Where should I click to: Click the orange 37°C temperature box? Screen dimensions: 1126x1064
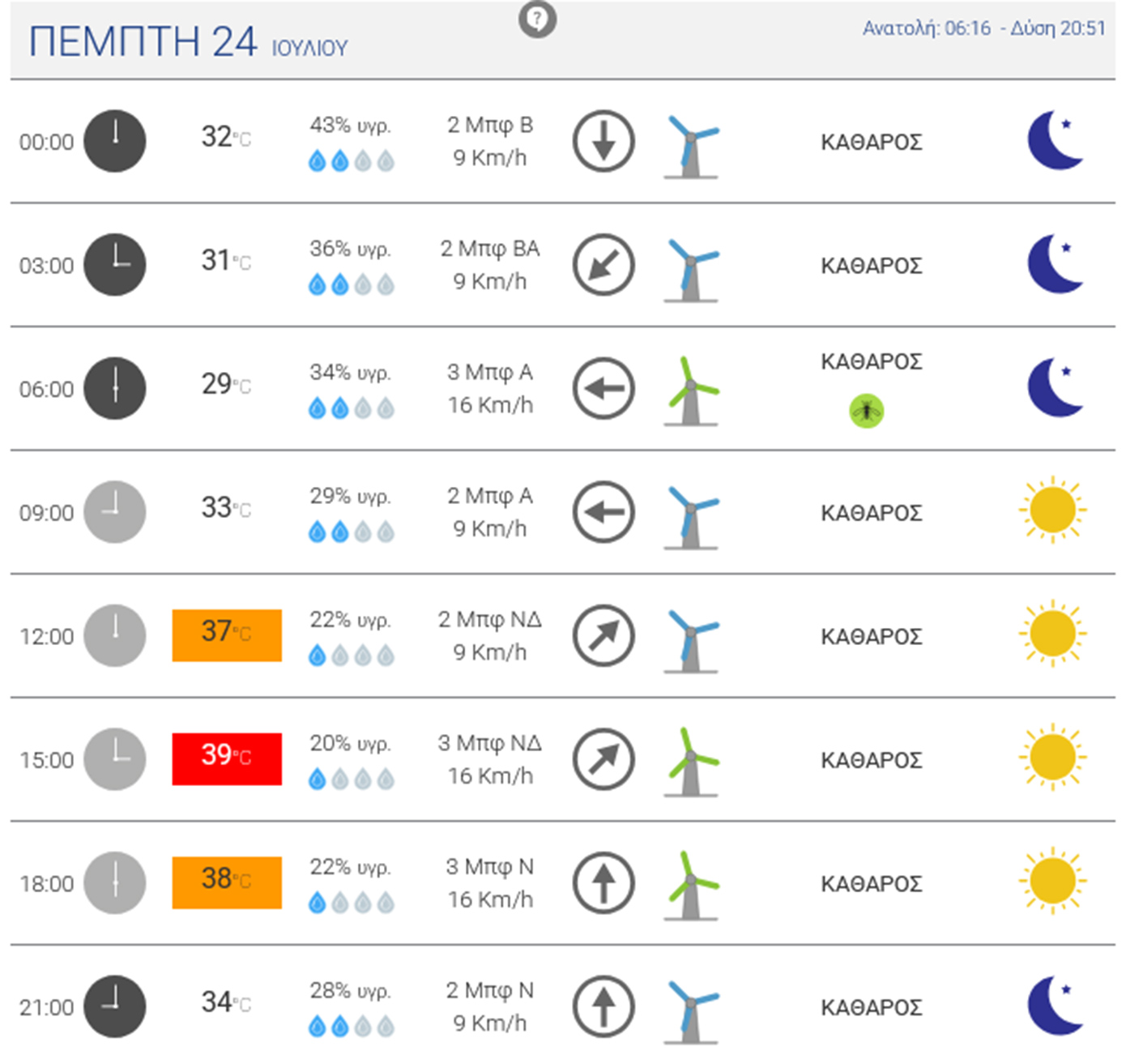[x=227, y=635]
